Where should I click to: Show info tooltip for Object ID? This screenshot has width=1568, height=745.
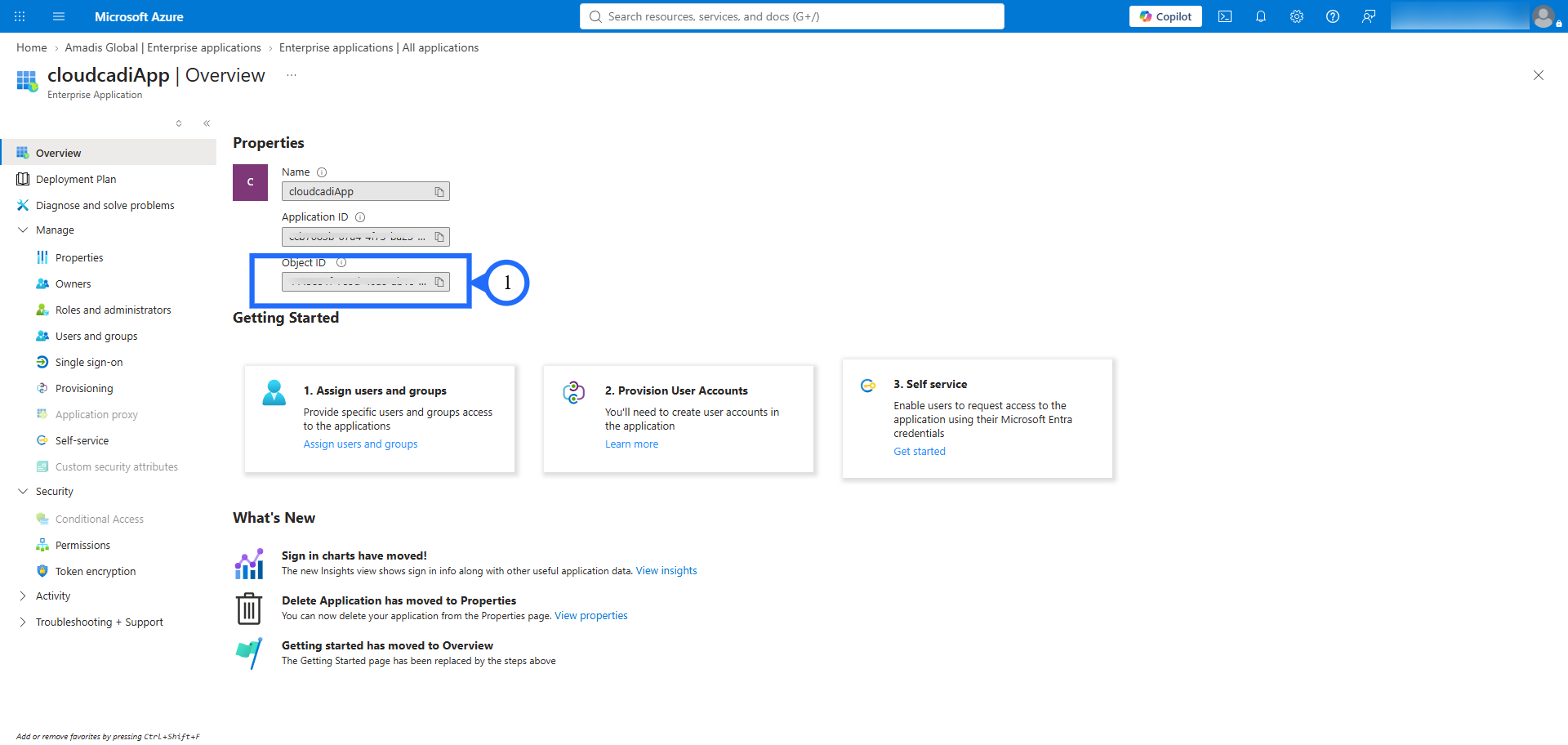(341, 262)
